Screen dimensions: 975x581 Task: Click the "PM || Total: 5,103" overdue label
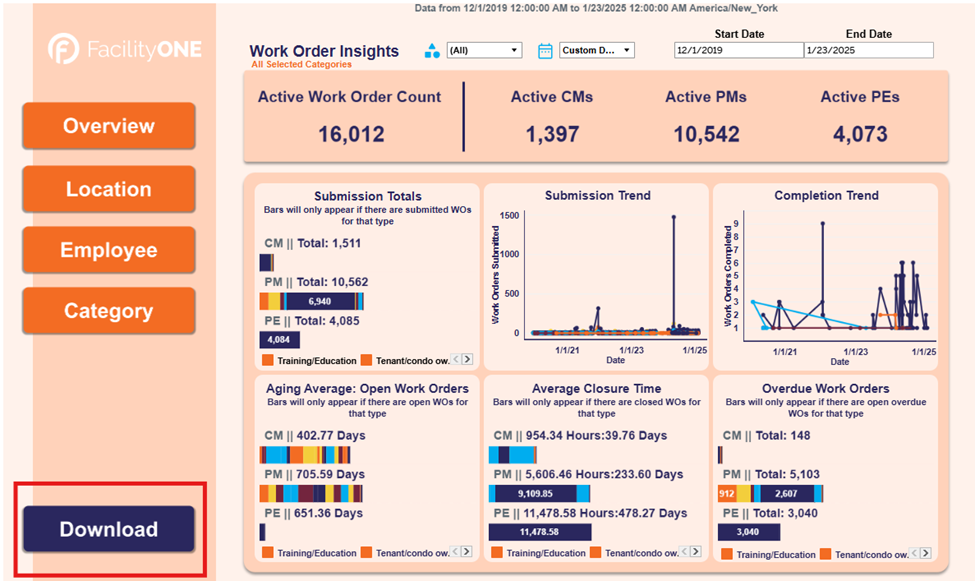click(x=771, y=474)
